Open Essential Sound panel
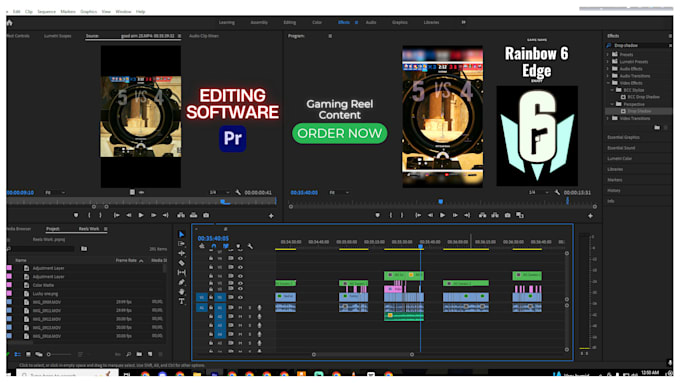This screenshot has height=383, width=680. 621,148
